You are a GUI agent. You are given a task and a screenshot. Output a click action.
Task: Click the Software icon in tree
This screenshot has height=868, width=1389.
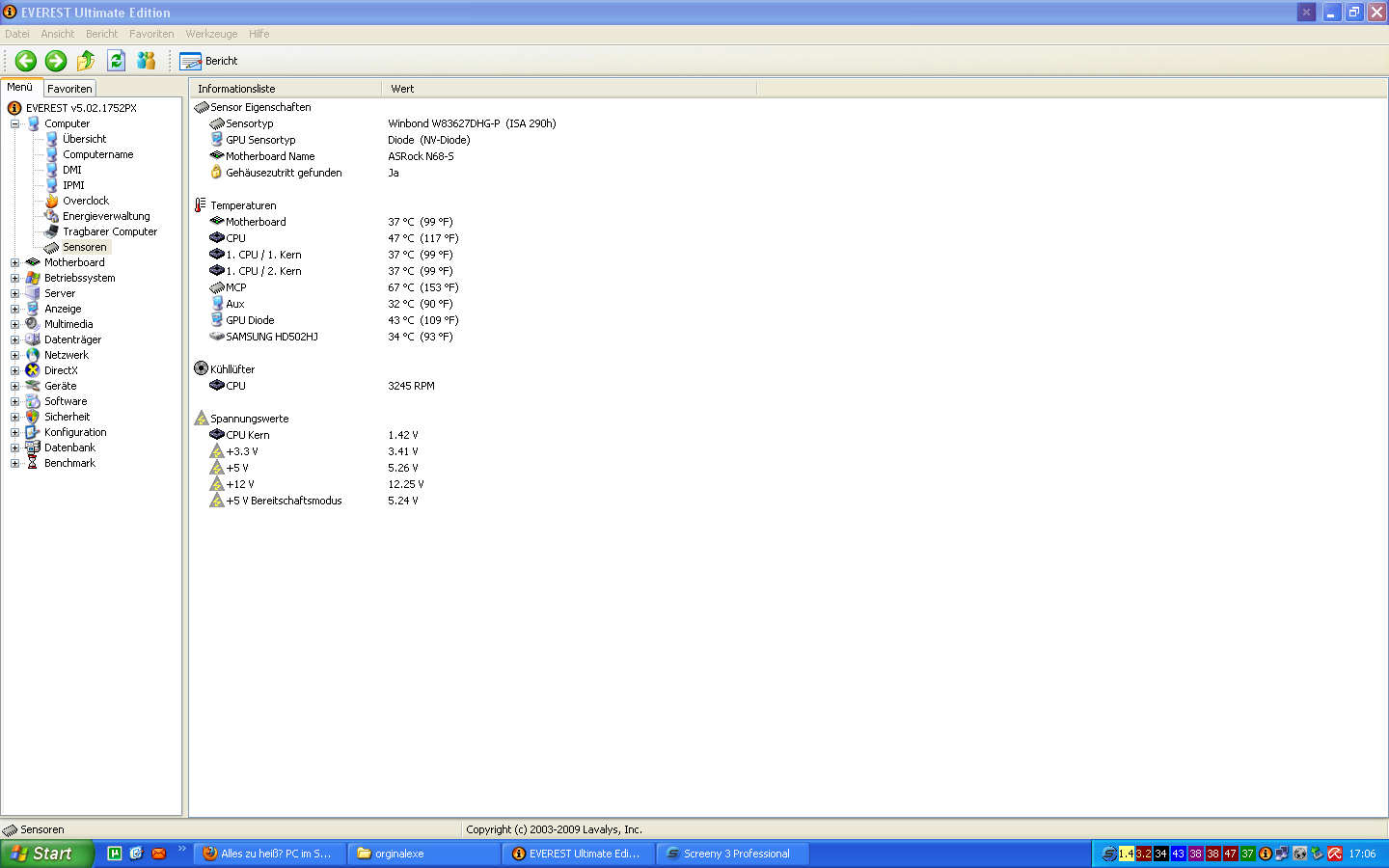coord(33,401)
